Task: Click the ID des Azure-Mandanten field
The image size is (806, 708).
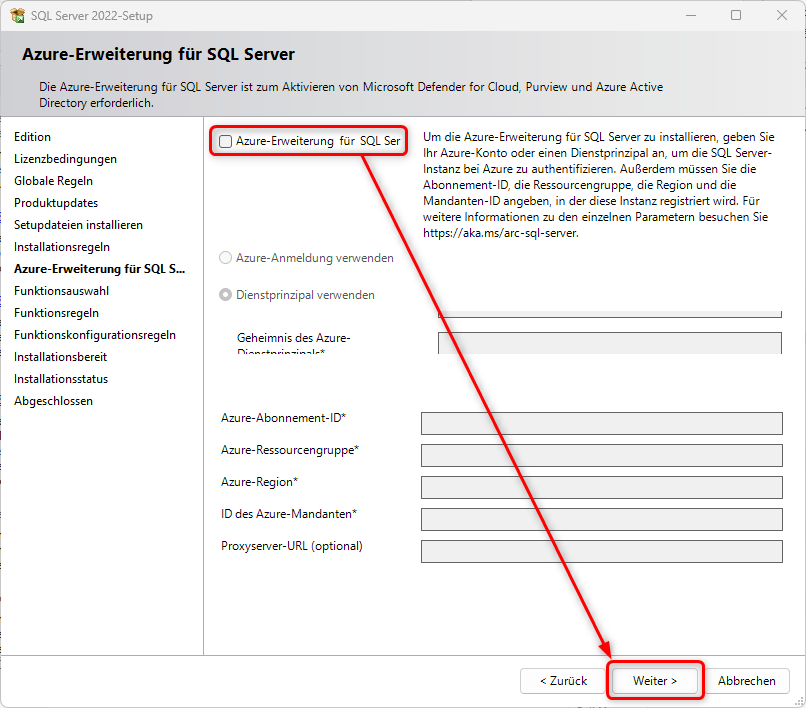Action: click(601, 519)
